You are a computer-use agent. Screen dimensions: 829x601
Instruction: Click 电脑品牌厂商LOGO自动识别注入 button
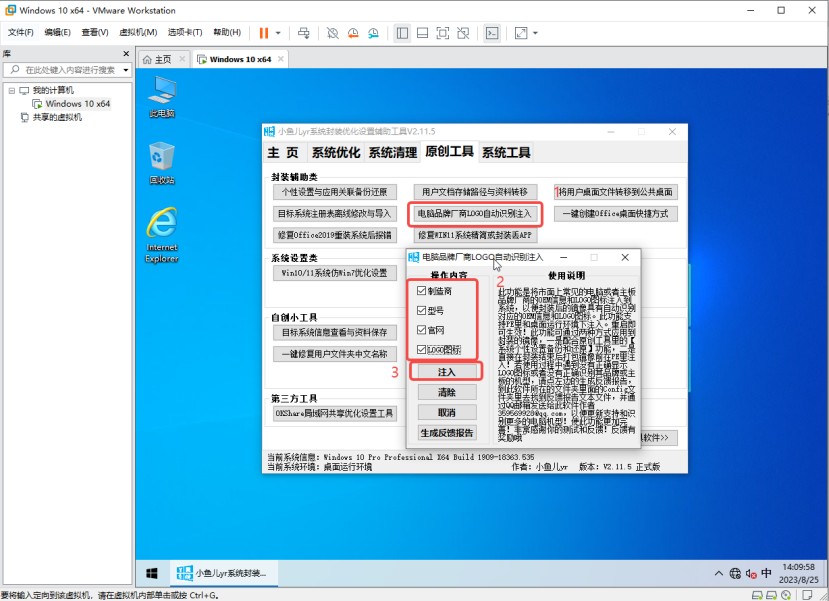pyautogui.click(x=475, y=214)
